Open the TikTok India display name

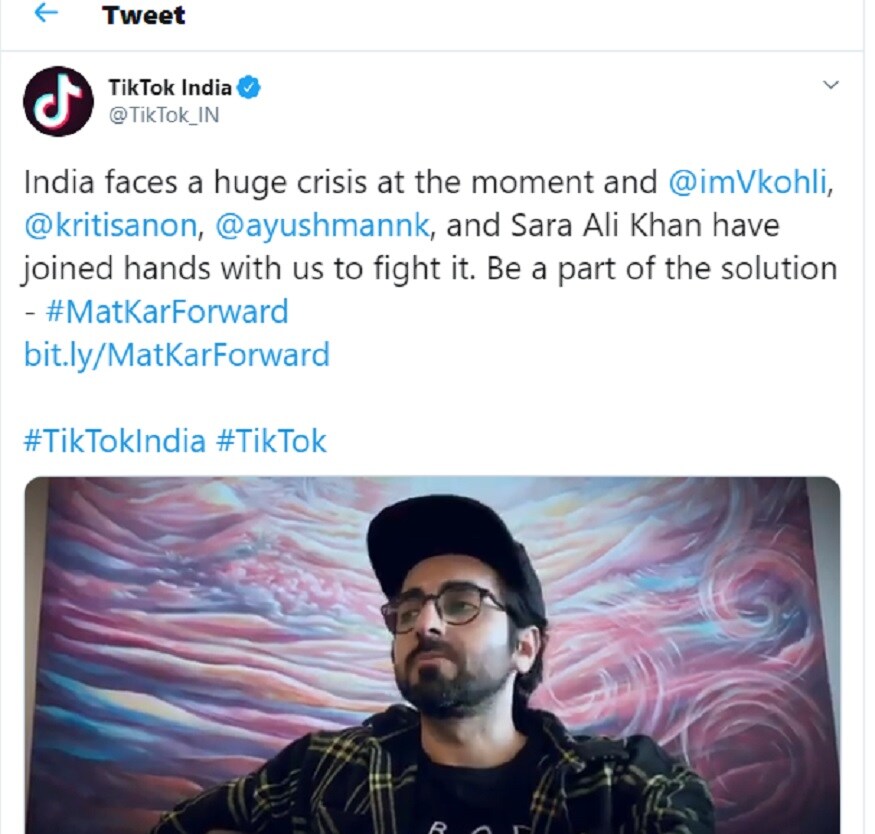tap(170, 88)
